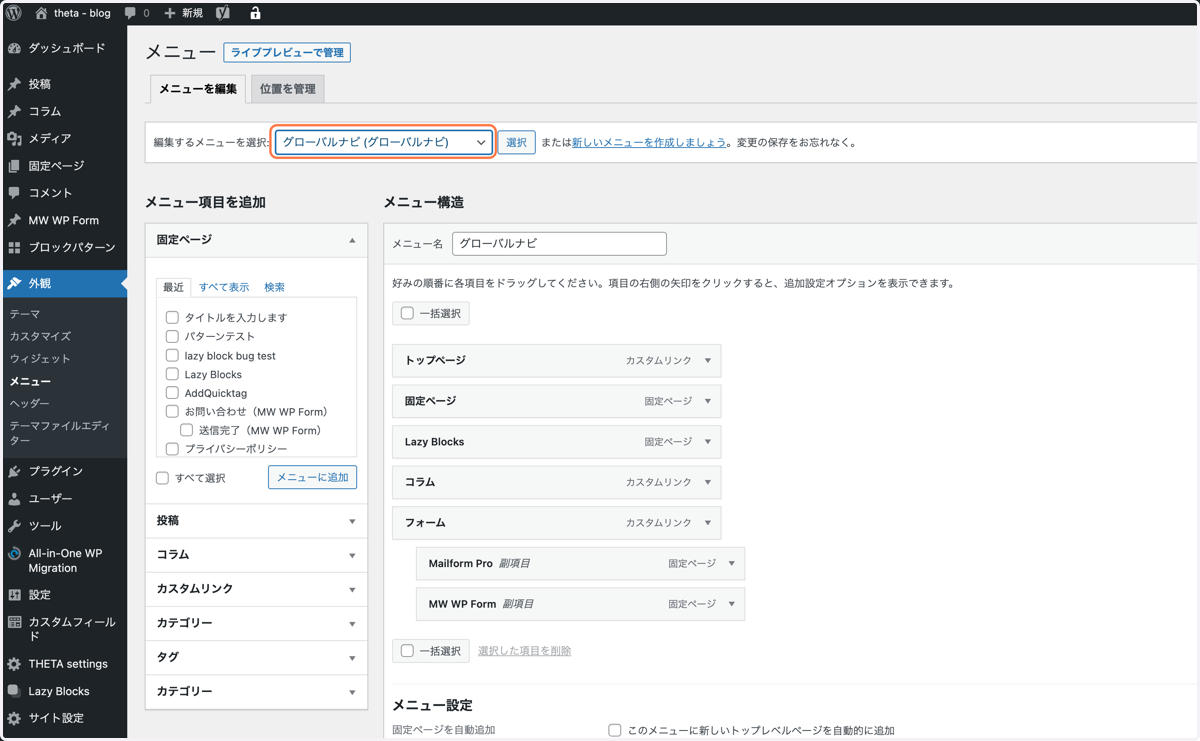Image resolution: width=1200 pixels, height=741 pixels.
Task: Toggle the すべて選択 checkbox
Action: point(162,478)
